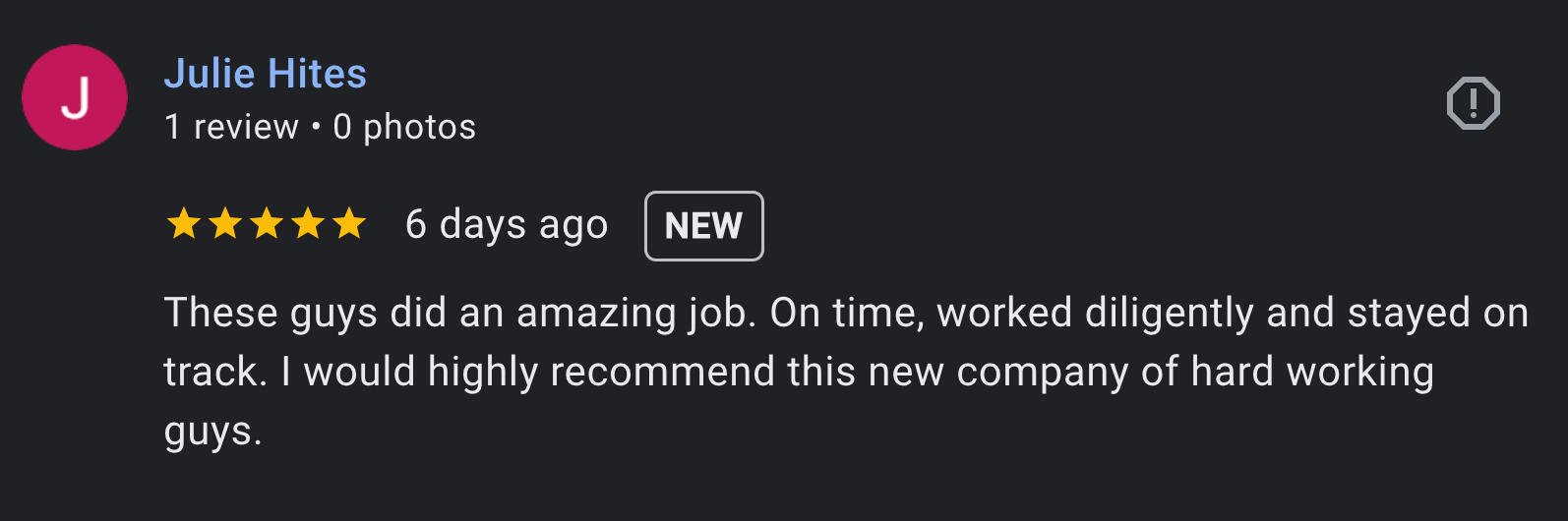Click the second yellow rating star
The image size is (1568, 521).
225,224
